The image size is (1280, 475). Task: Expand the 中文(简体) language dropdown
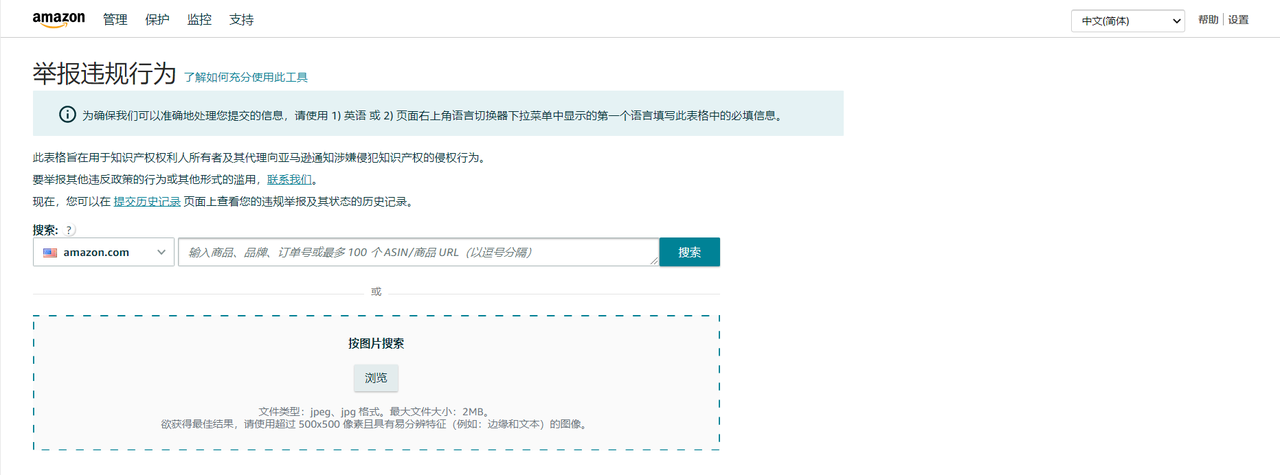(x=1127, y=21)
